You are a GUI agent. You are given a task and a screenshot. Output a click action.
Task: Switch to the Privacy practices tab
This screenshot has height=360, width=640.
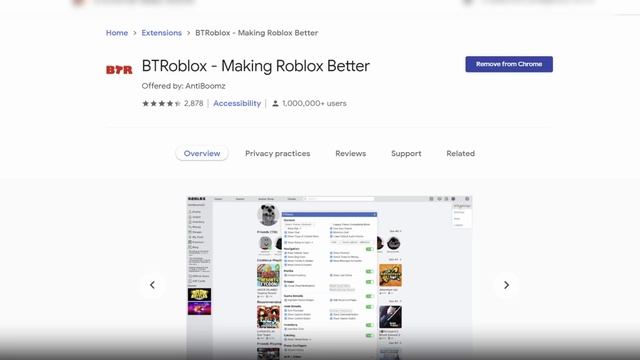click(278, 153)
